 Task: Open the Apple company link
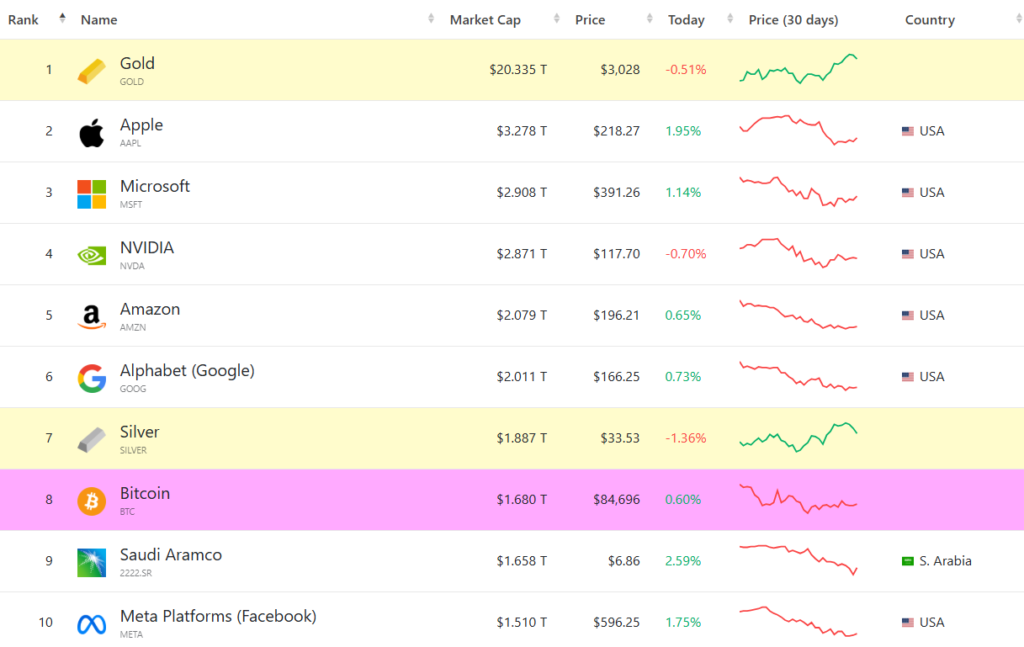pyautogui.click(x=141, y=125)
